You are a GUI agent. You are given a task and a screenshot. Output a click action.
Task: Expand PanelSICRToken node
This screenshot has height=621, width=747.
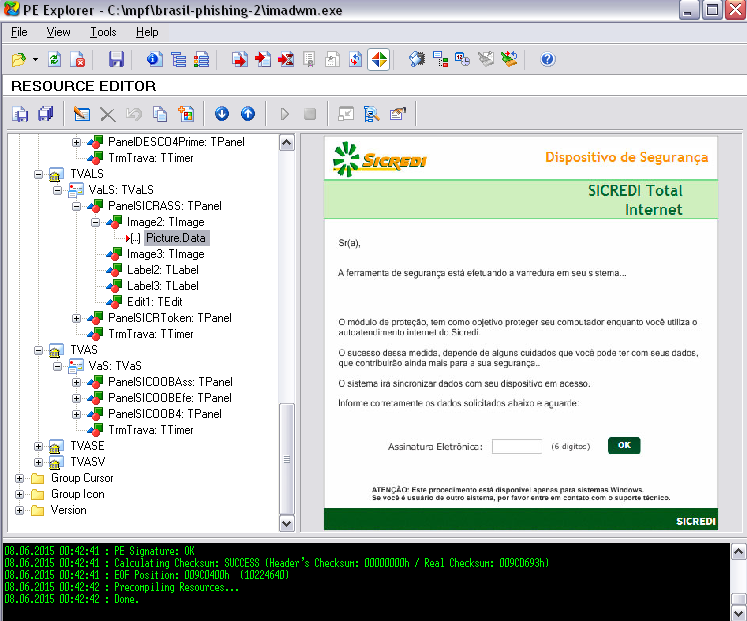point(76,318)
